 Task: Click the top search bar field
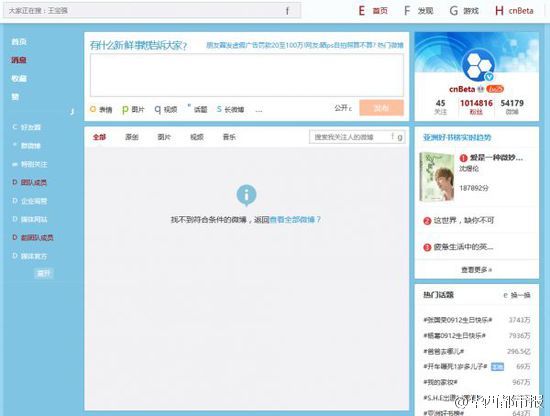(x=152, y=11)
